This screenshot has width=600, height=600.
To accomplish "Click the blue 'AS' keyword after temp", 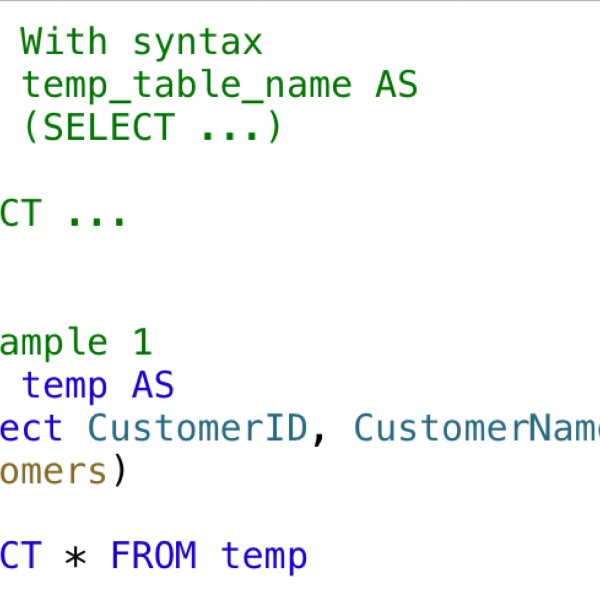I will point(153,385).
